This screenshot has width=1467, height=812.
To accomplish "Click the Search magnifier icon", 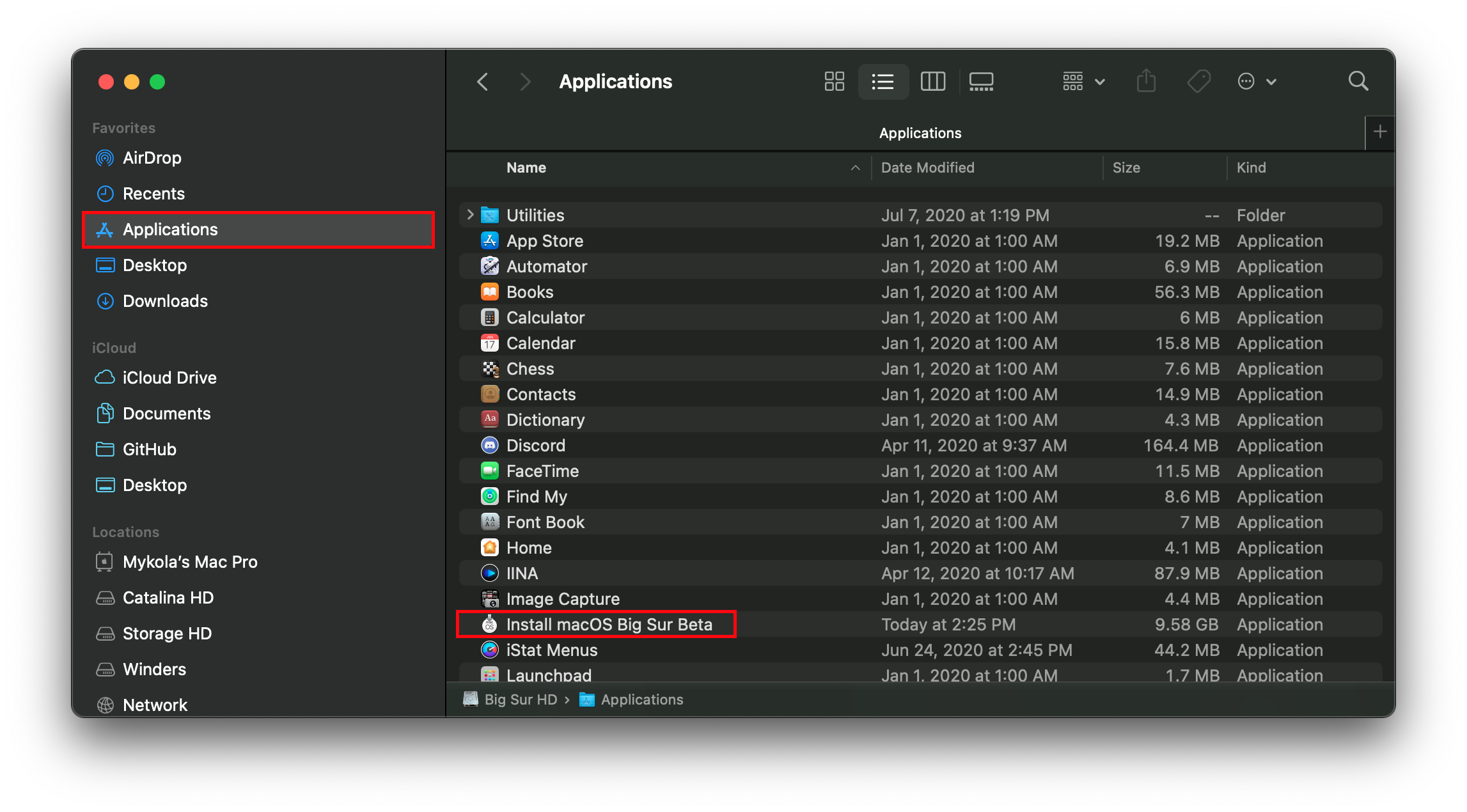I will 1358,82.
